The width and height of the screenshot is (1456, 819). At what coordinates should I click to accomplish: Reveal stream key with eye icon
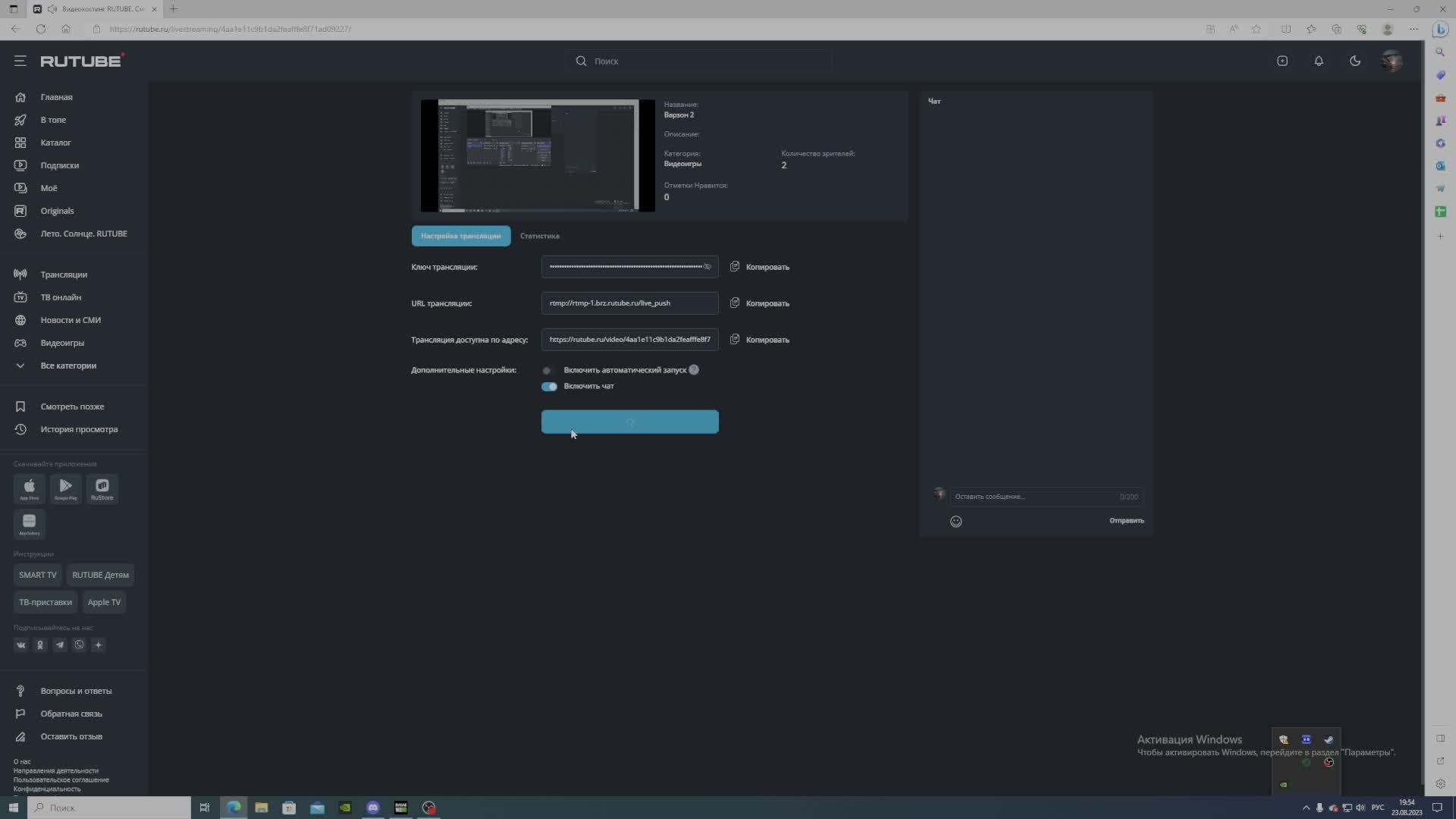tap(708, 267)
